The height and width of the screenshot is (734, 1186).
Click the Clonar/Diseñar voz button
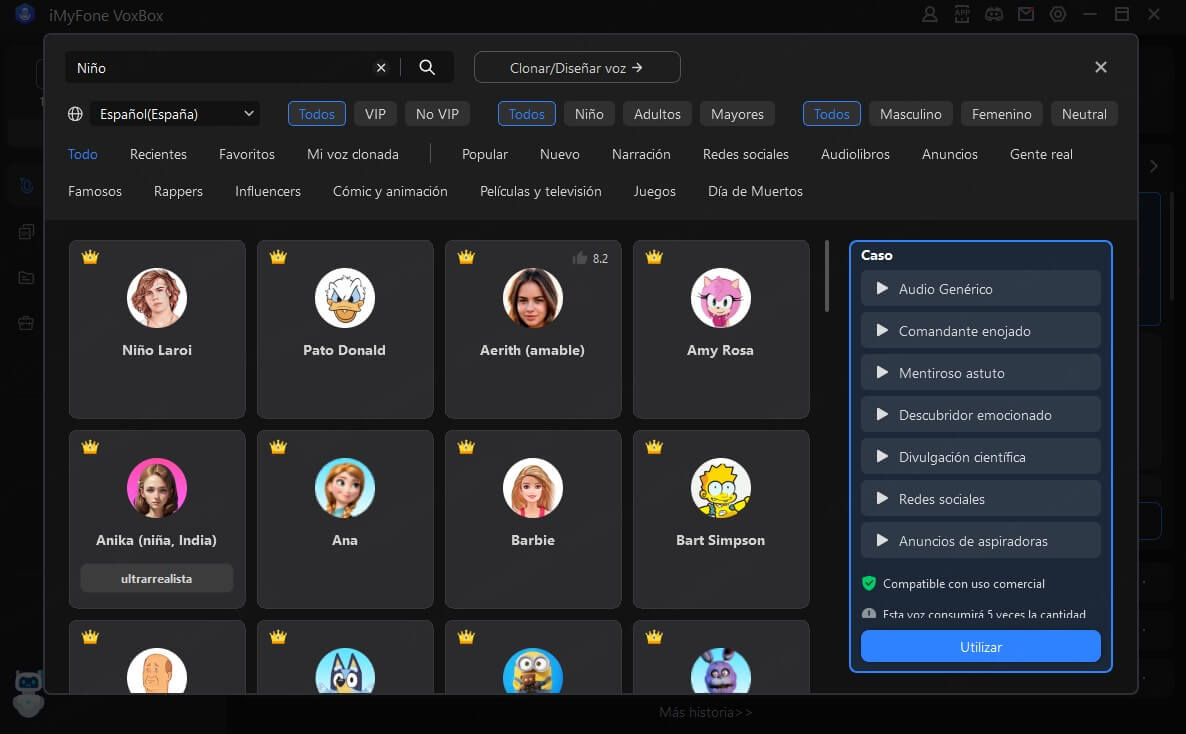point(577,67)
